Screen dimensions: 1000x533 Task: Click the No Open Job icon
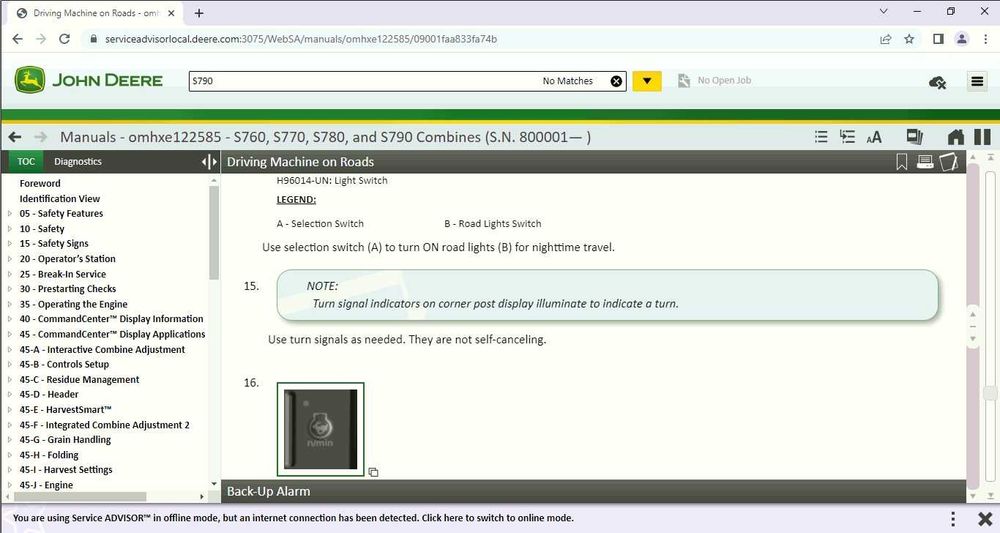click(684, 80)
